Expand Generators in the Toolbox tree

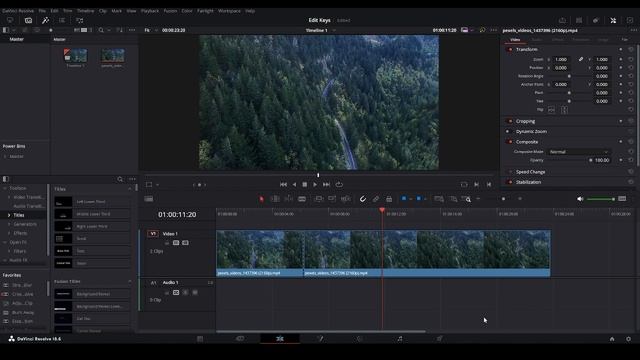[x=9, y=224]
